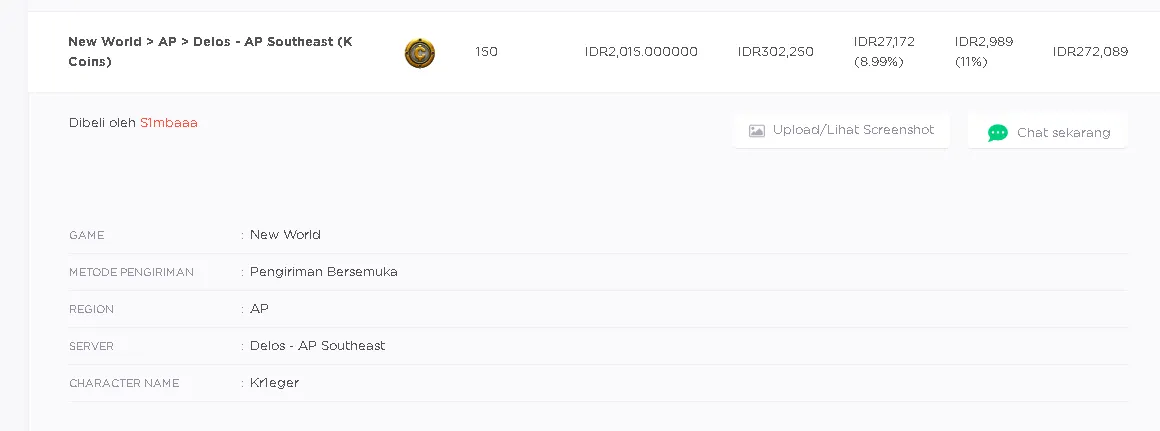
Task: Click the character name Kr1eger
Action: 274,383
